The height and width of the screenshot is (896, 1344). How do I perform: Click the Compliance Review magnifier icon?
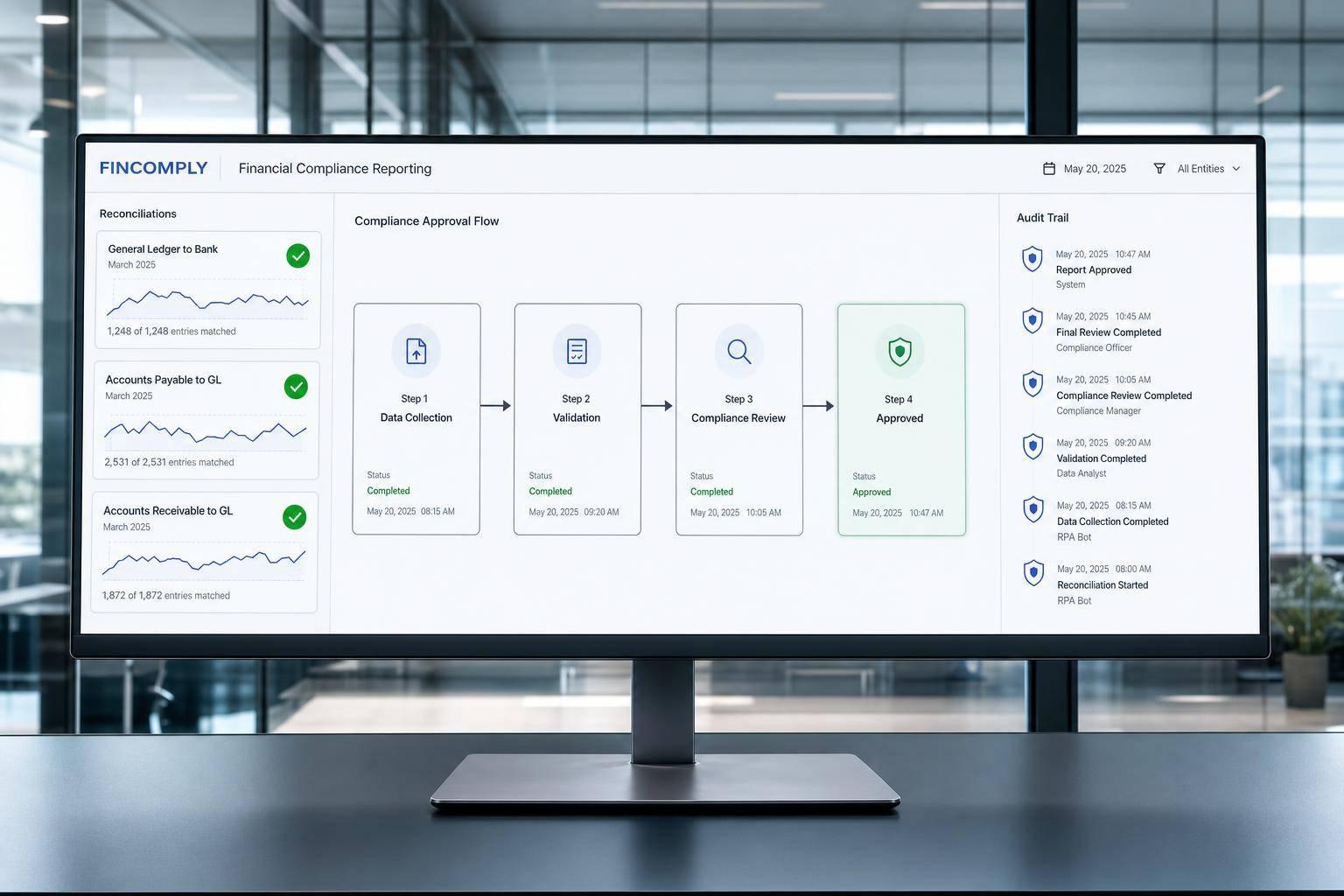pos(738,351)
